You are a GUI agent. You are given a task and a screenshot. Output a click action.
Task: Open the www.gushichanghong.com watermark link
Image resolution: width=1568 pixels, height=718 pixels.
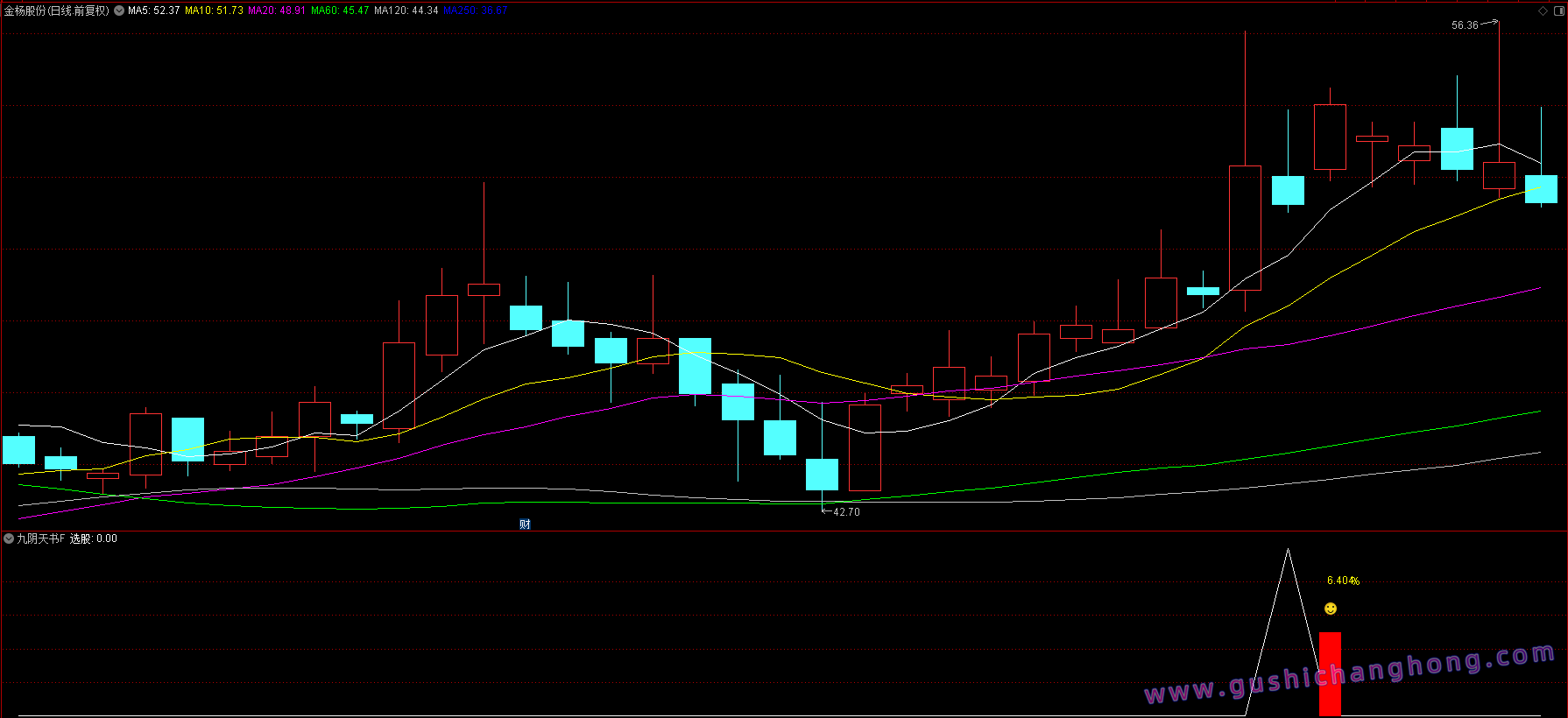1349,674
